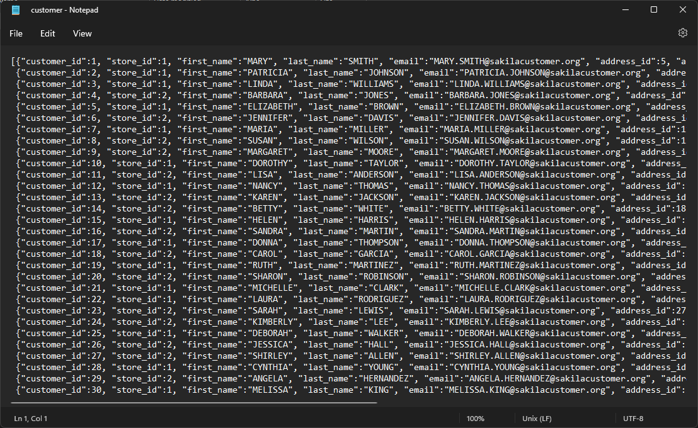This screenshot has height=428, width=698.
Task: Open the File menu
Action: pyautogui.click(x=16, y=33)
